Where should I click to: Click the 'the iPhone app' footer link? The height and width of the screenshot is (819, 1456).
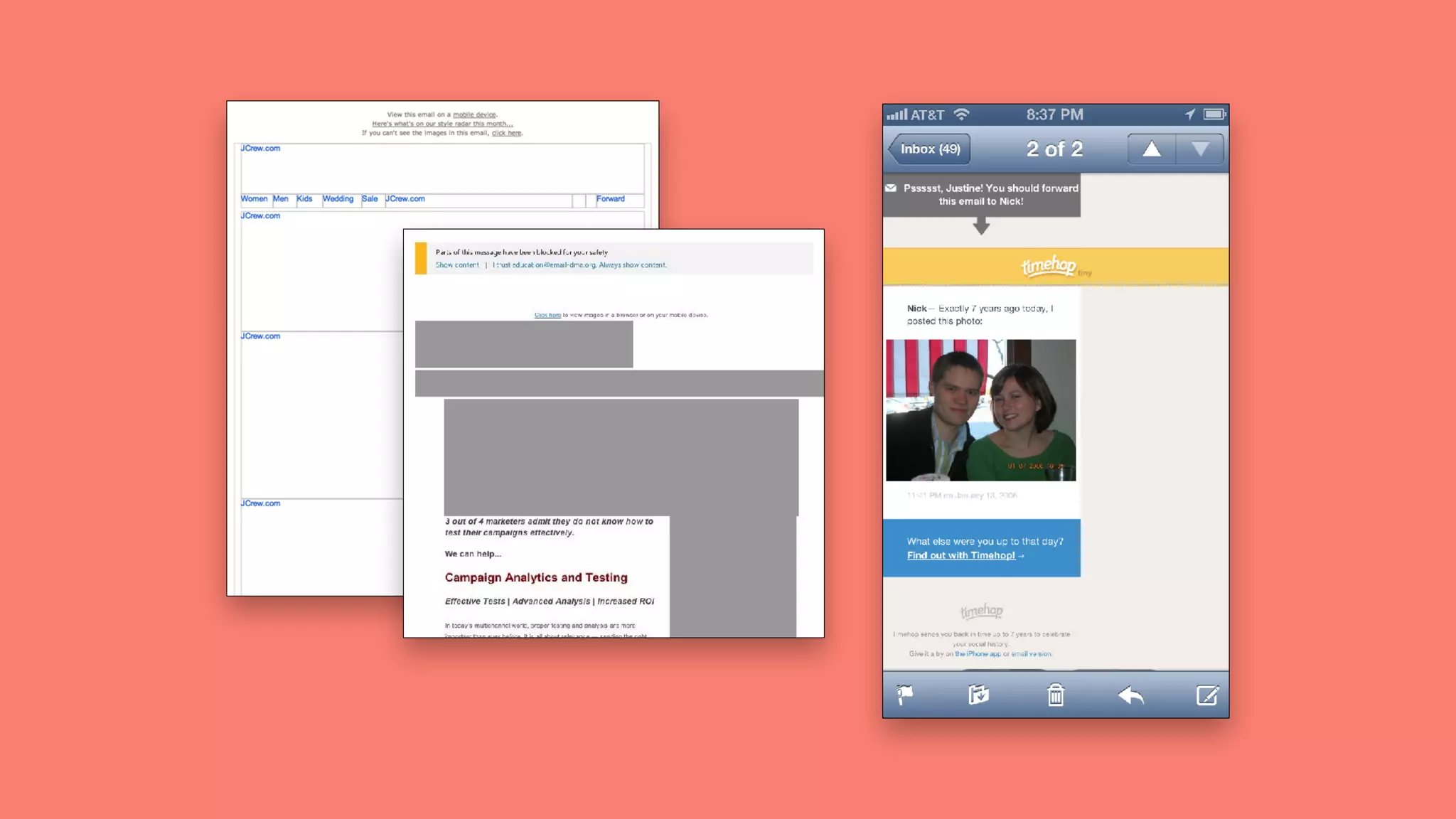coord(978,654)
